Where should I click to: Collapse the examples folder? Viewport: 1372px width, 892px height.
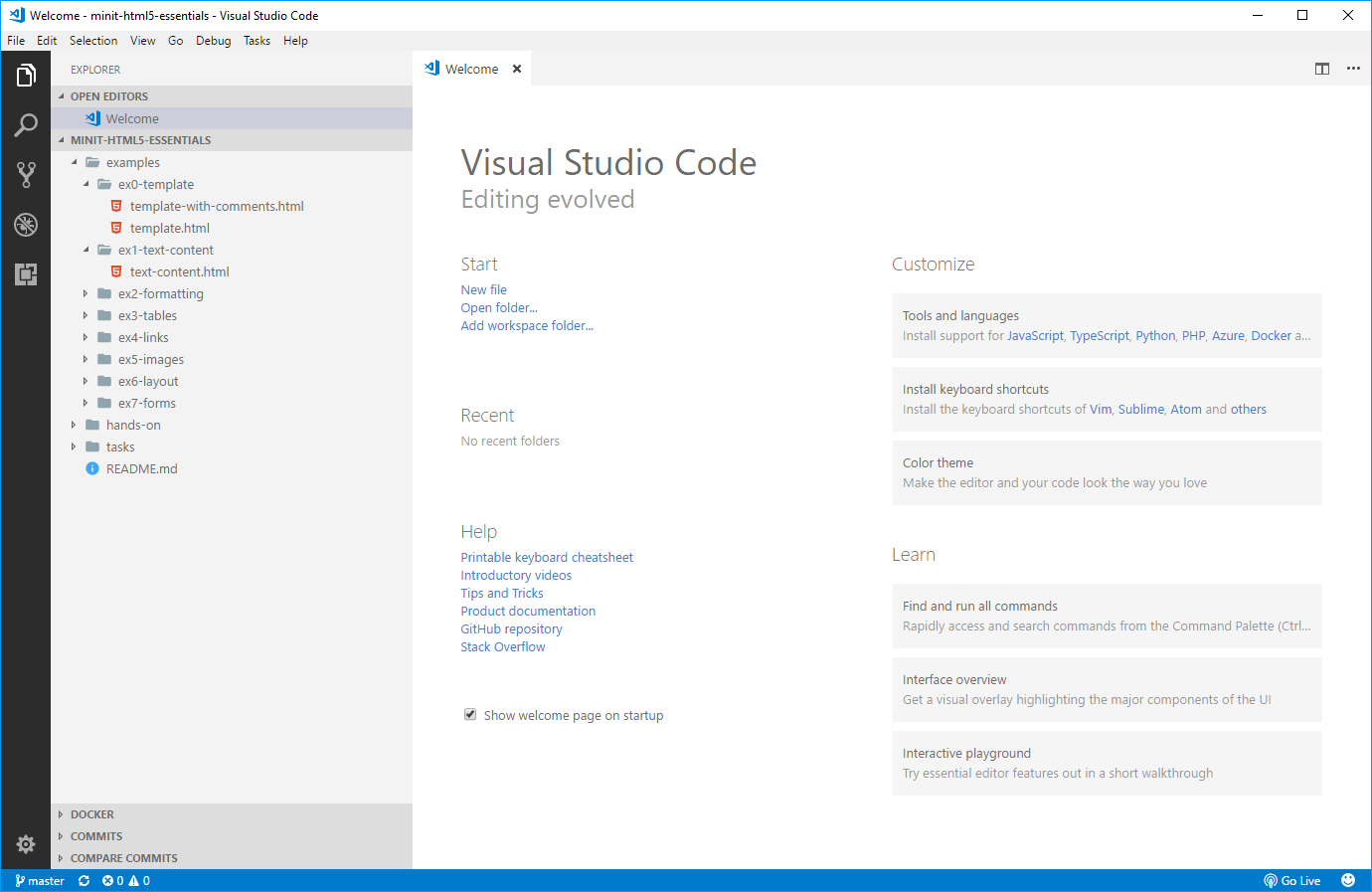pos(74,162)
